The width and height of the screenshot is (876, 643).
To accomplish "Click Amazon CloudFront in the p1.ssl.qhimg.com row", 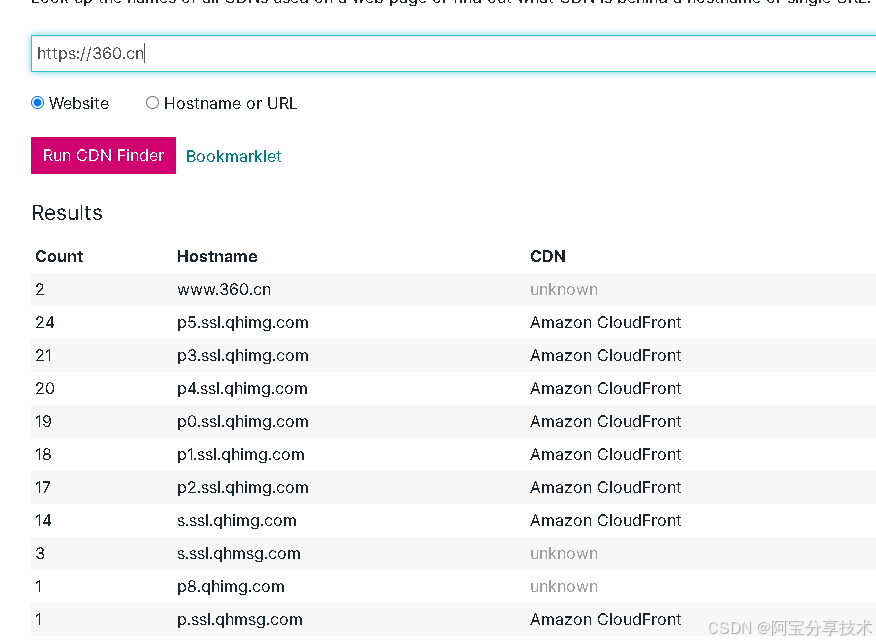I will (x=606, y=454).
